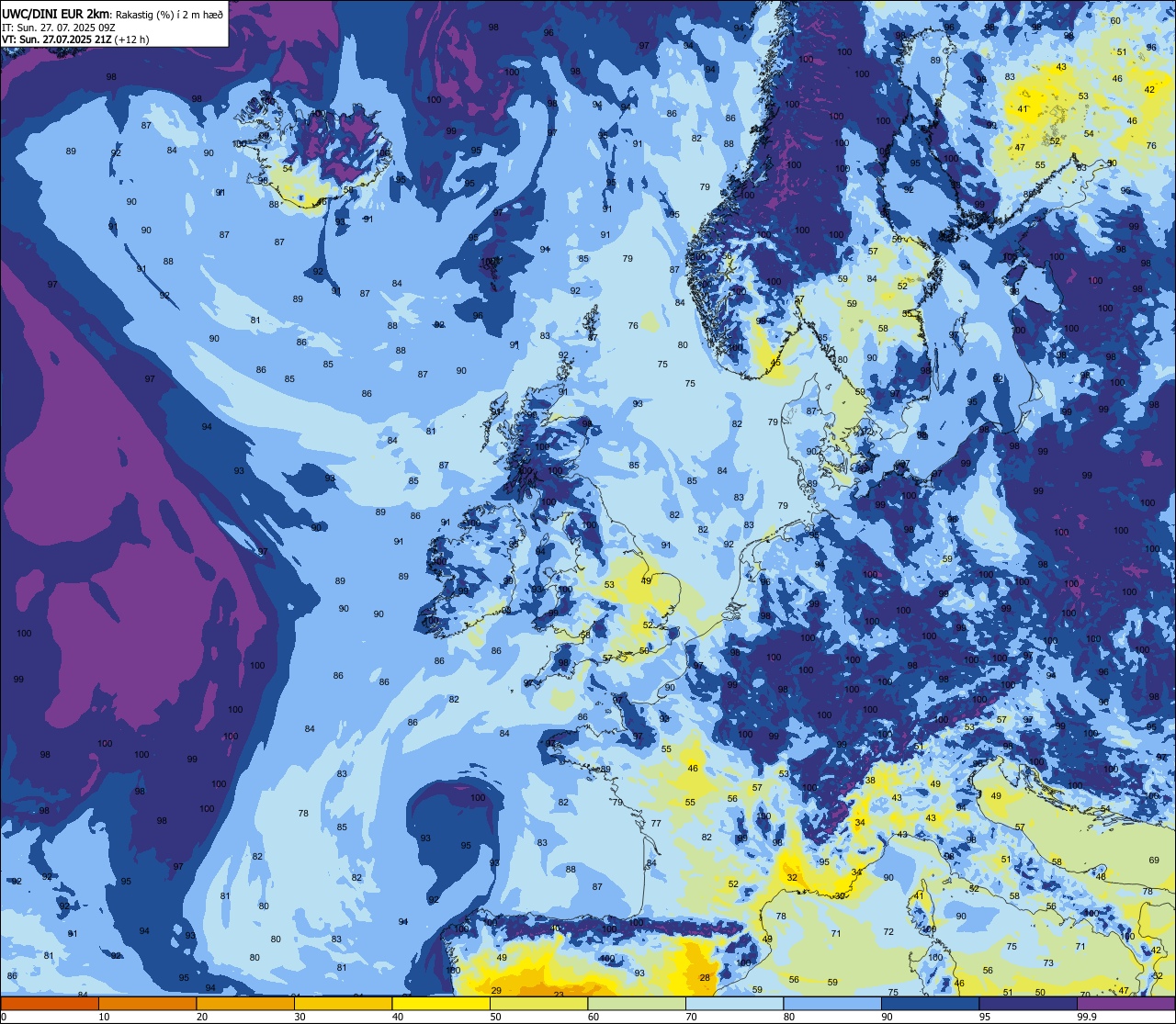Click the valid time line 'VT: Sun. 27.07.2025 21Z (+12 h)'
This screenshot has height=1024, width=1176.
[x=76, y=39]
